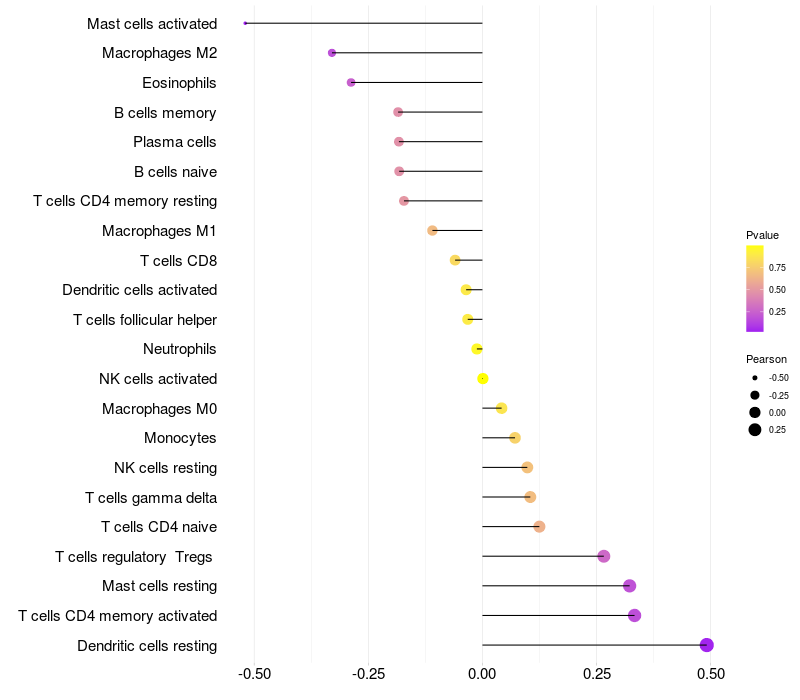The width and height of the screenshot is (800, 700).
Task: Click the Macrophages M1 orange point
Action: 432,230
